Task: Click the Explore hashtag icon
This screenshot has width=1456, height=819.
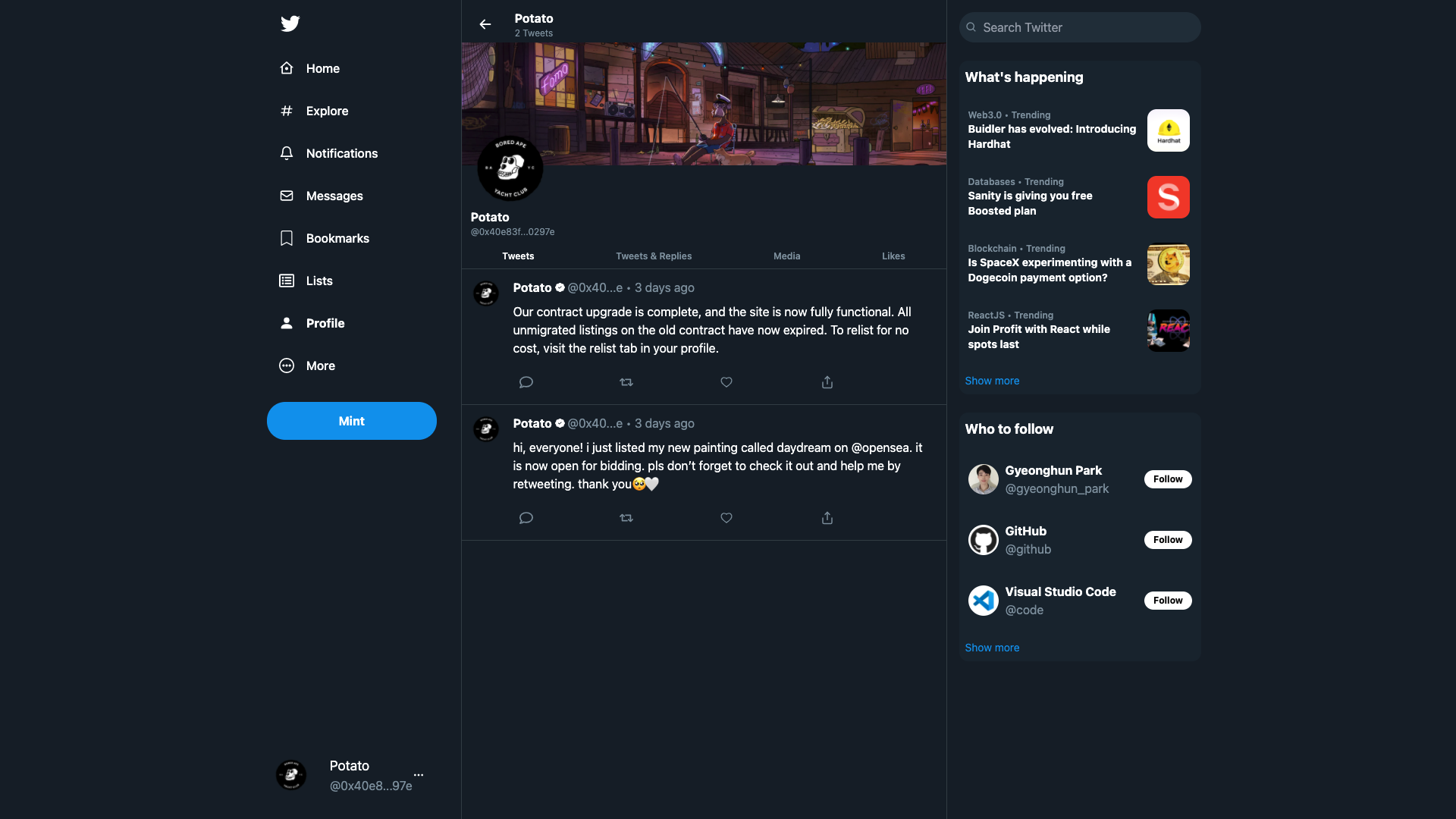Action: [x=287, y=110]
